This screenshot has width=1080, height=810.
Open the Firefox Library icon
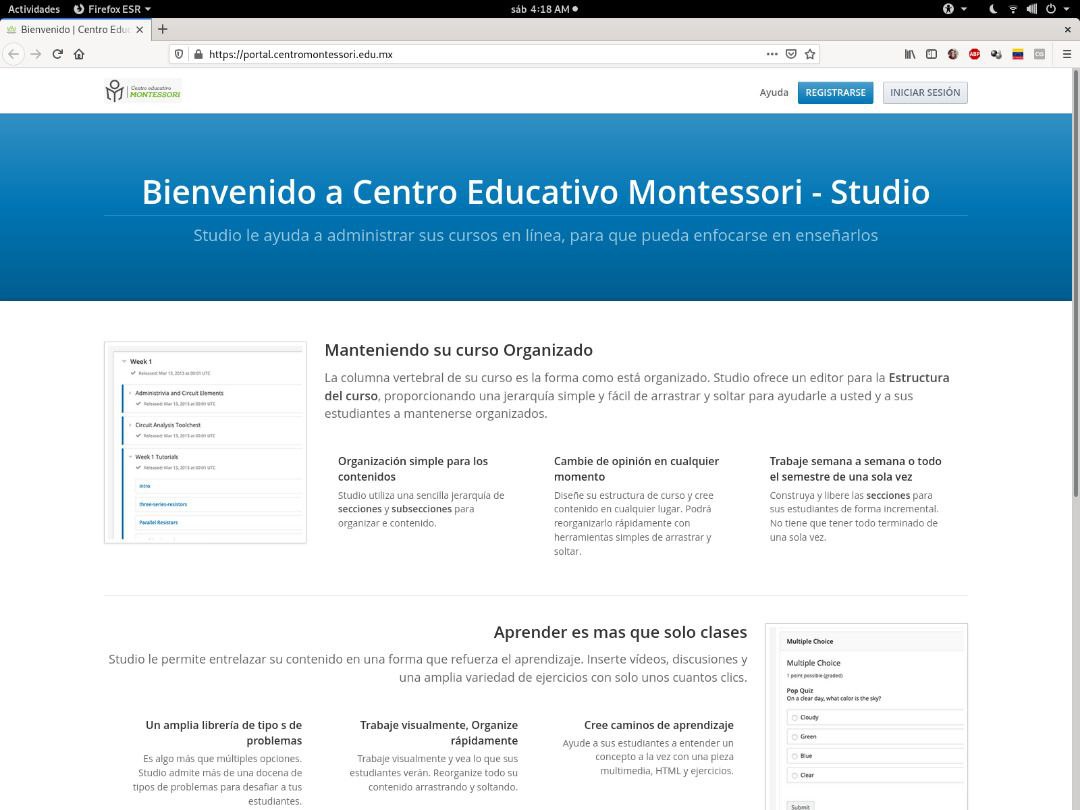[x=910, y=54]
